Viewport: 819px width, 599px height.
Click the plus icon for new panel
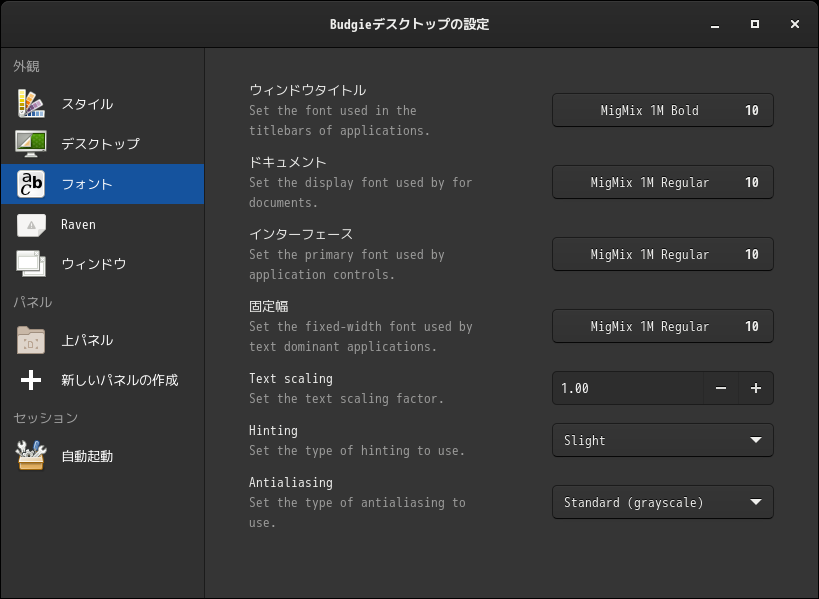[31, 380]
